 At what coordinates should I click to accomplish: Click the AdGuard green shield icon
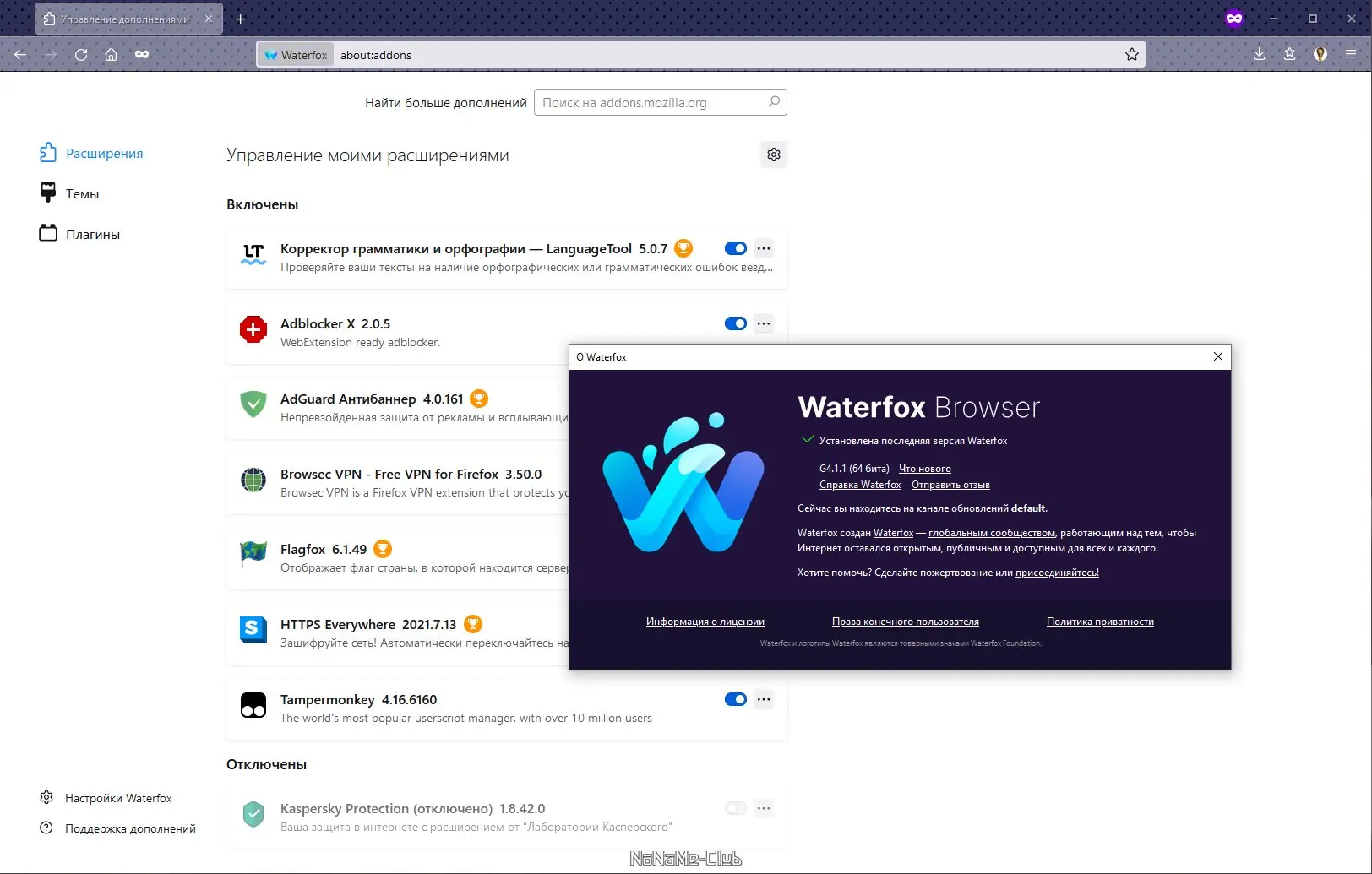pos(253,404)
